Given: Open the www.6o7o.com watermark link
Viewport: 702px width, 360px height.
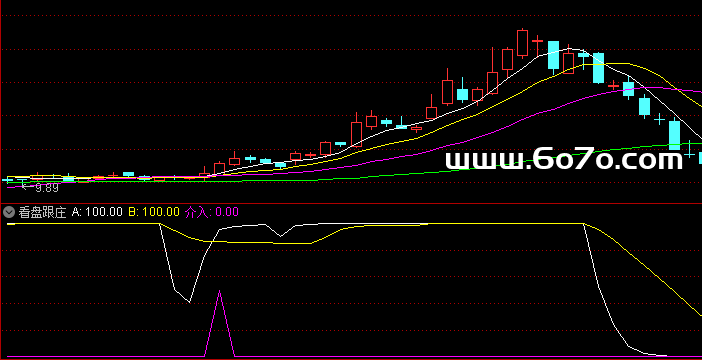Looking at the screenshot, I should pos(564,160).
